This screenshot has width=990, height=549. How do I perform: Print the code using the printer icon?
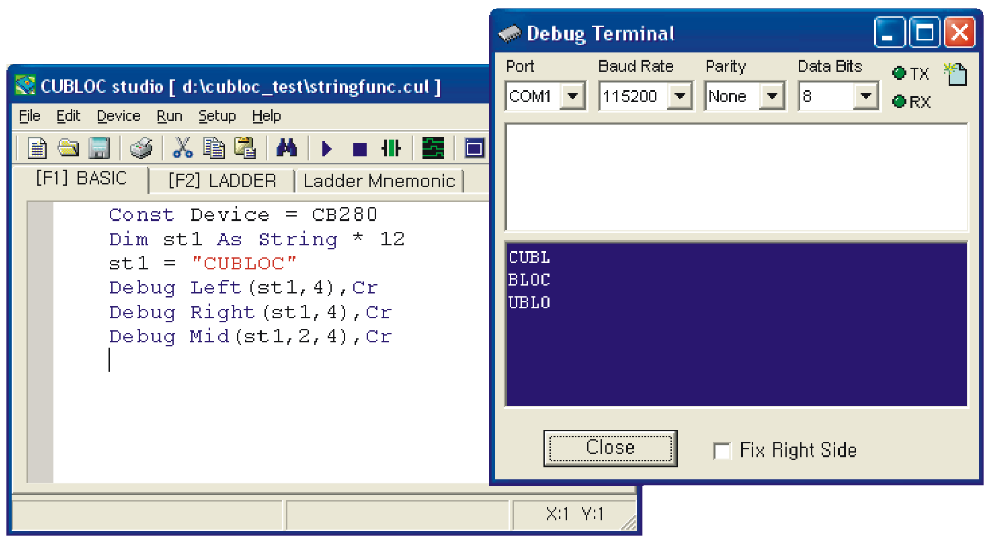click(141, 149)
